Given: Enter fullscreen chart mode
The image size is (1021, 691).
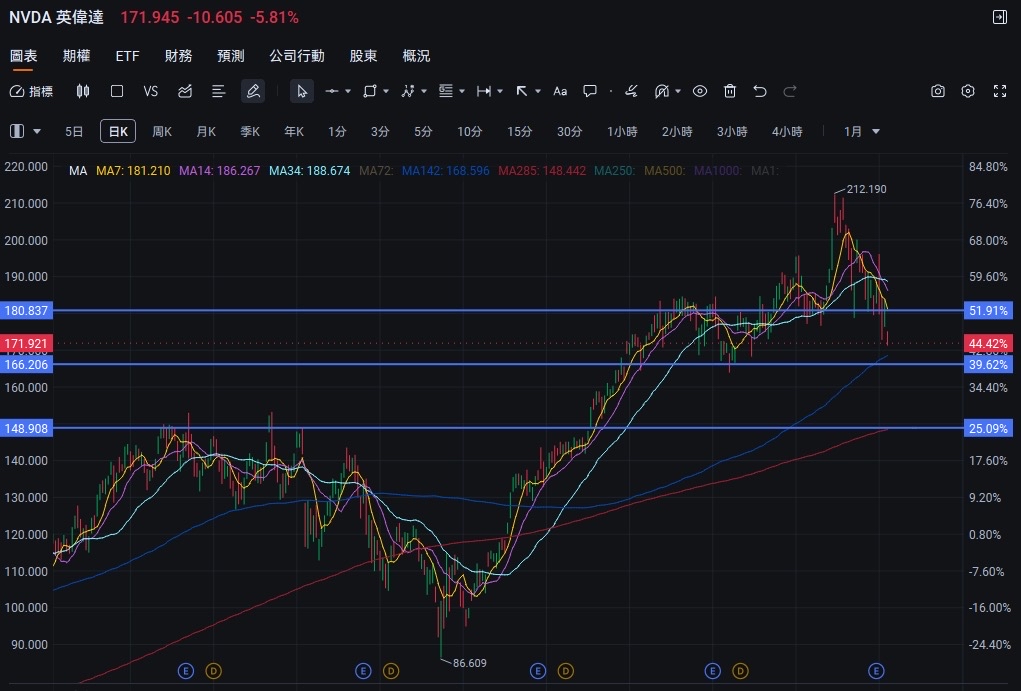Looking at the screenshot, I should click(999, 91).
